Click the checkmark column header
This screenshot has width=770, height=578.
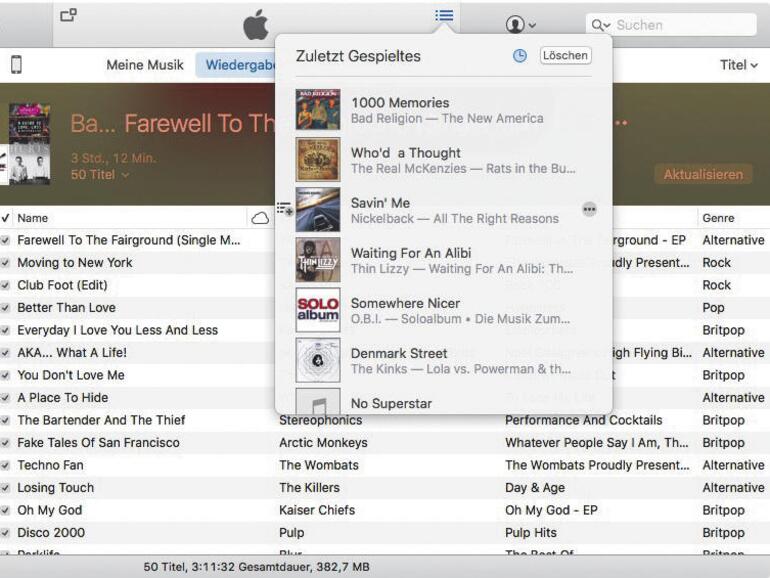[5, 218]
